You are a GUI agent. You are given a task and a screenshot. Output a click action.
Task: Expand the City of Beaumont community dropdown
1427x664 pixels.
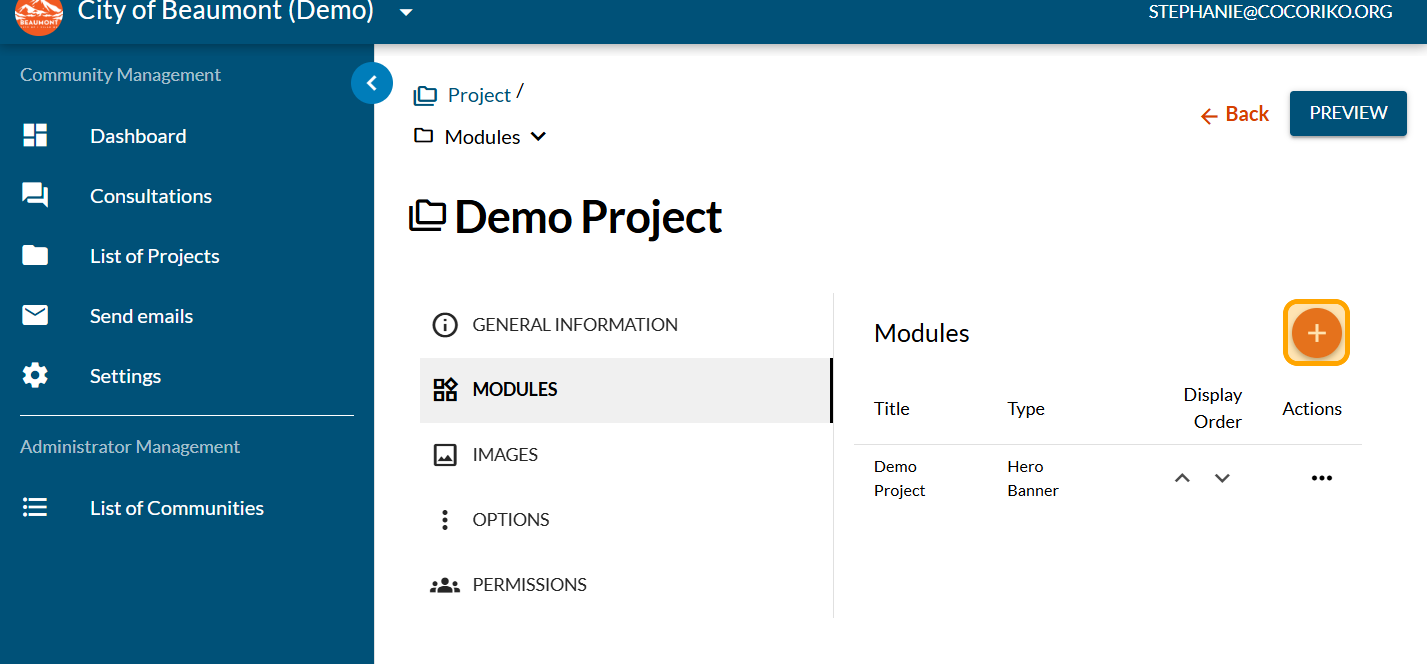[405, 12]
